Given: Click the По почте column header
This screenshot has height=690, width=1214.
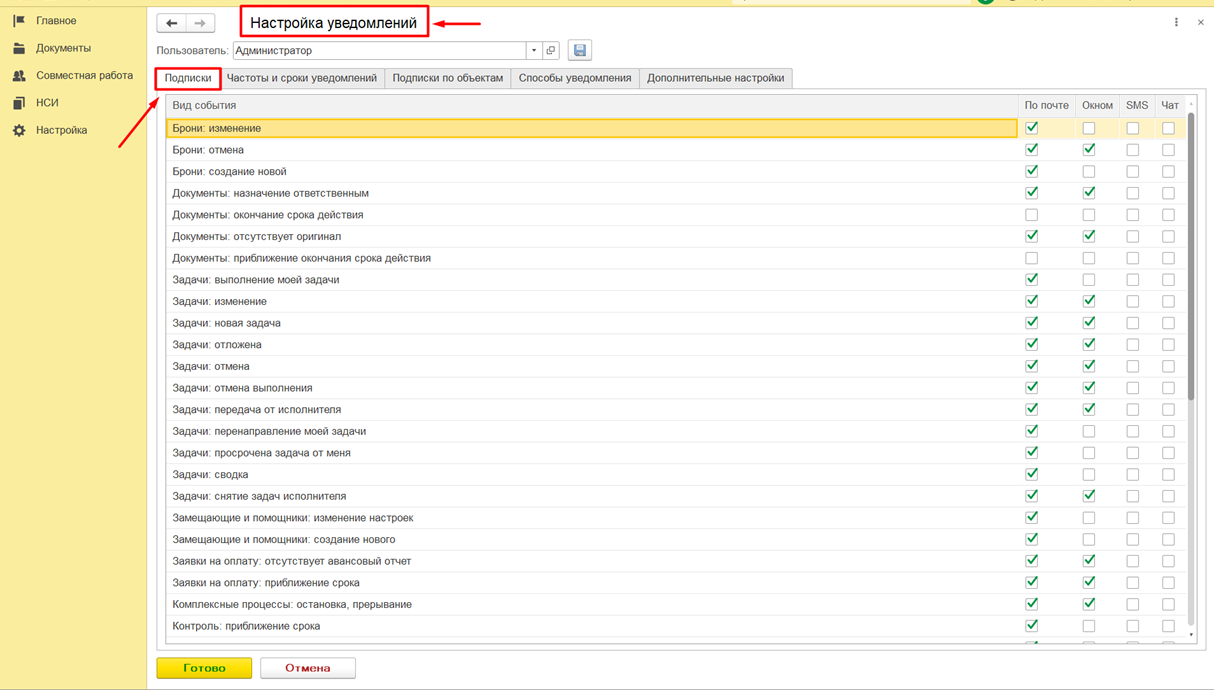Looking at the screenshot, I should [1047, 105].
